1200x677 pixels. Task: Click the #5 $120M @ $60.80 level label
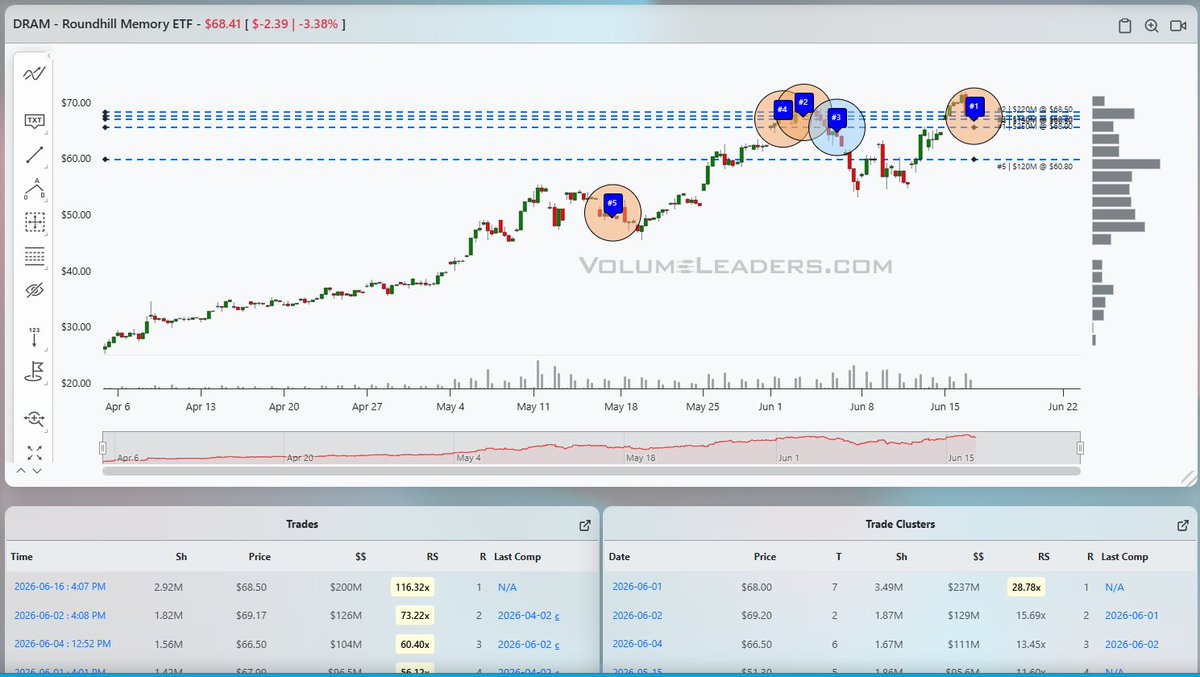click(1035, 166)
